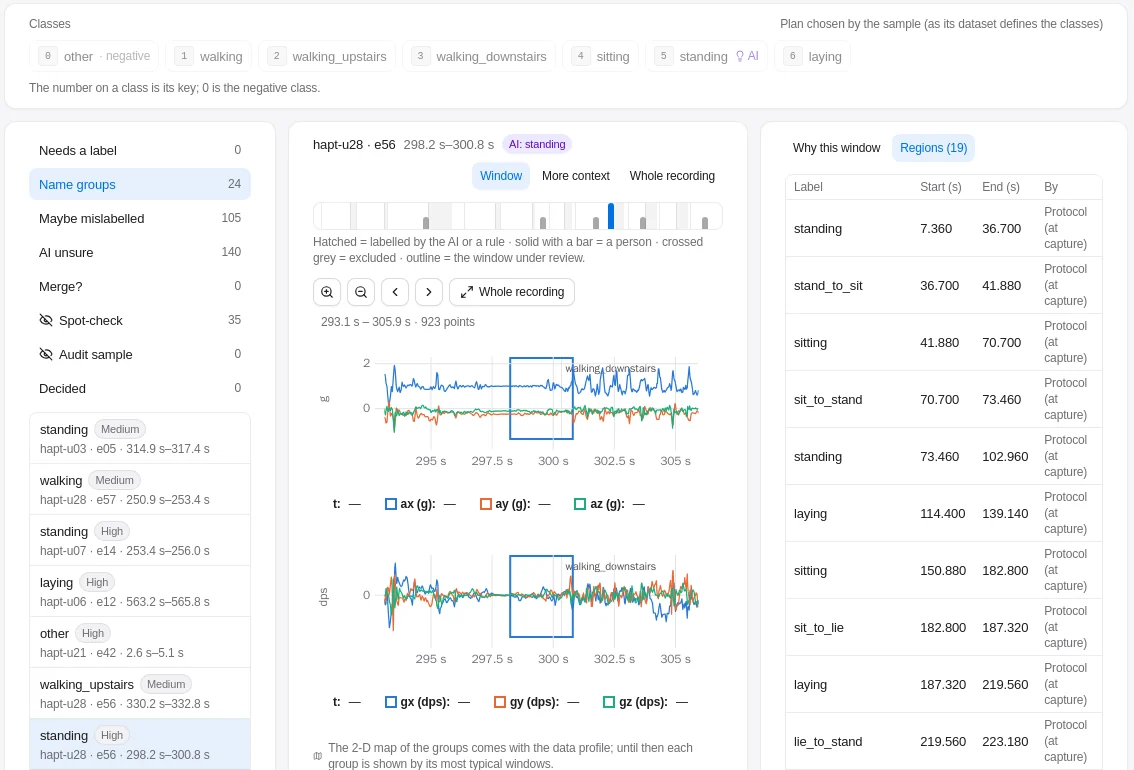Select the Whole recording tab beside More context
The image size is (1134, 770).
[x=672, y=176]
